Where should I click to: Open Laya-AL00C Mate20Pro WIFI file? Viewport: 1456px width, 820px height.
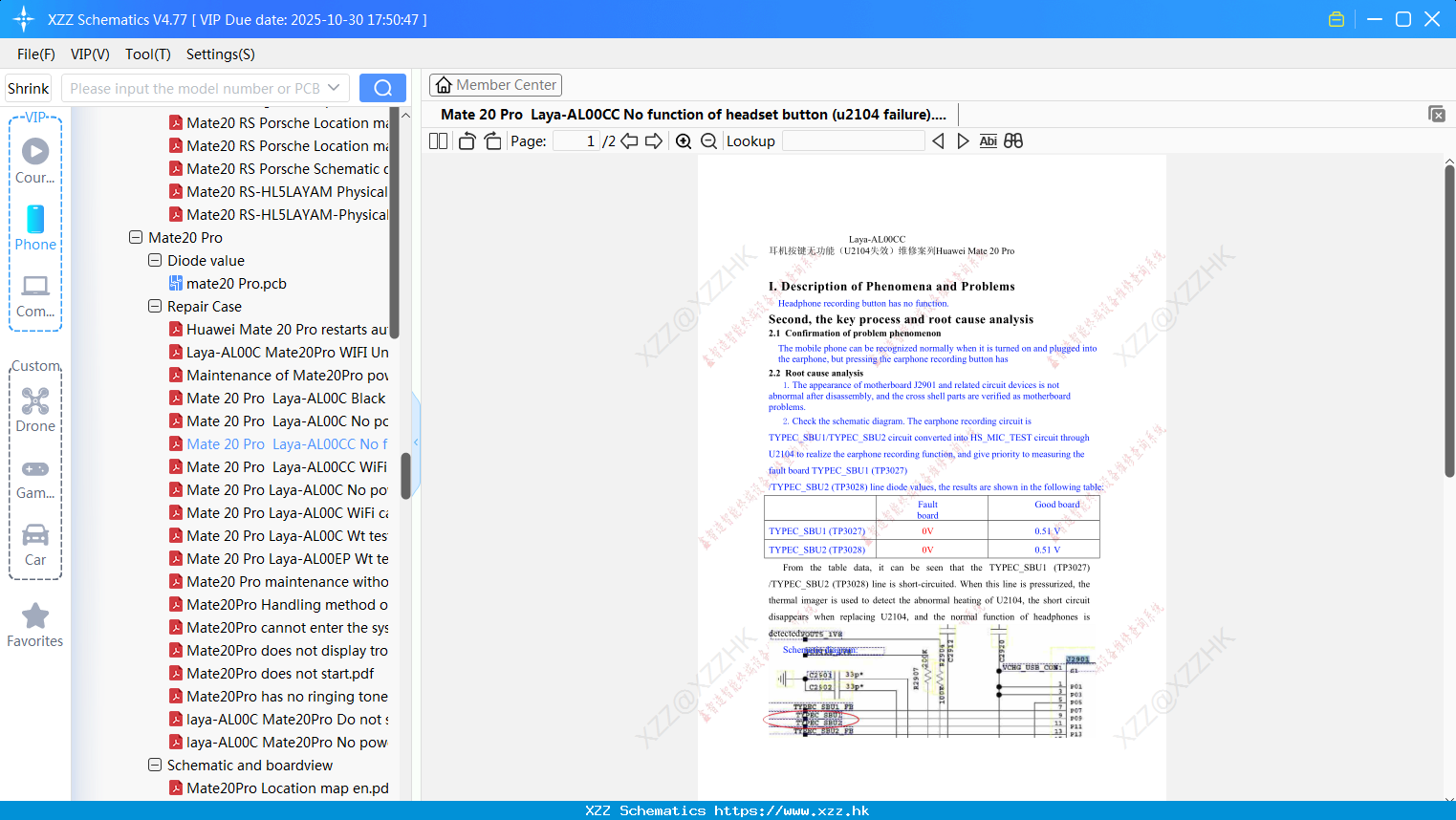tap(278, 352)
